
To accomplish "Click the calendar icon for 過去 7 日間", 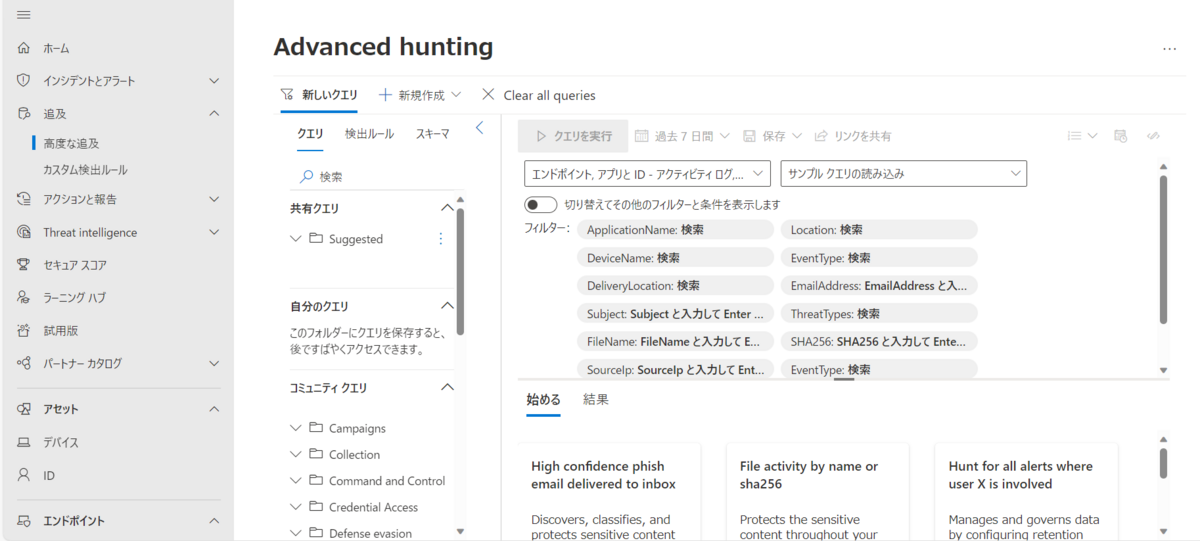I will pyautogui.click(x=642, y=136).
